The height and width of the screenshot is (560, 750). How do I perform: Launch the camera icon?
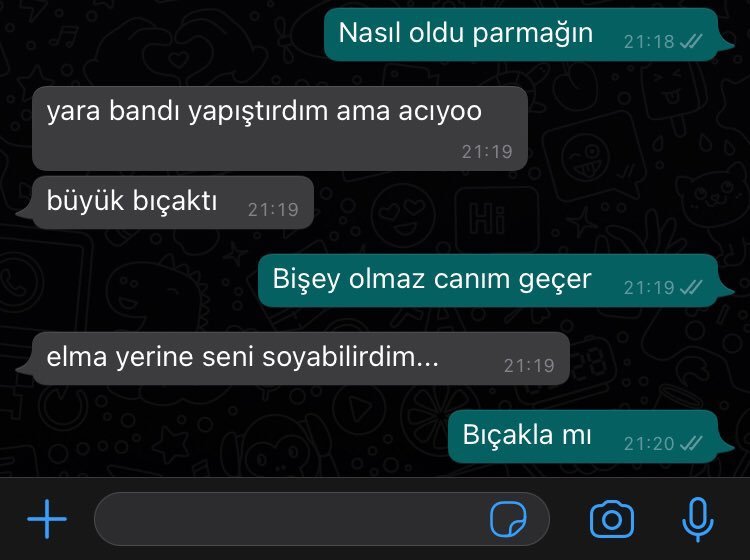coord(612,519)
